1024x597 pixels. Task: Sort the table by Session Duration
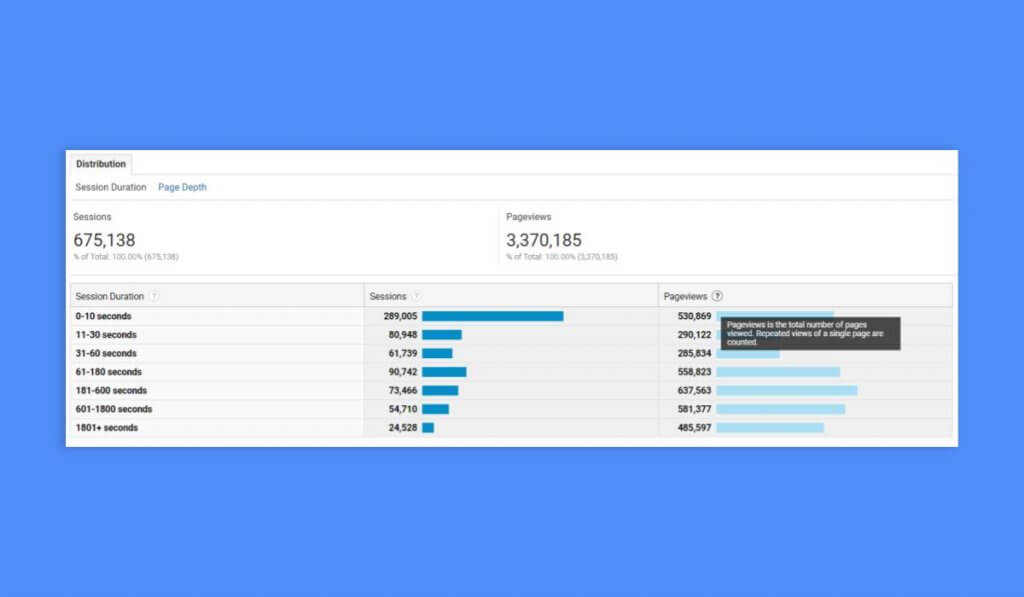tap(104, 296)
